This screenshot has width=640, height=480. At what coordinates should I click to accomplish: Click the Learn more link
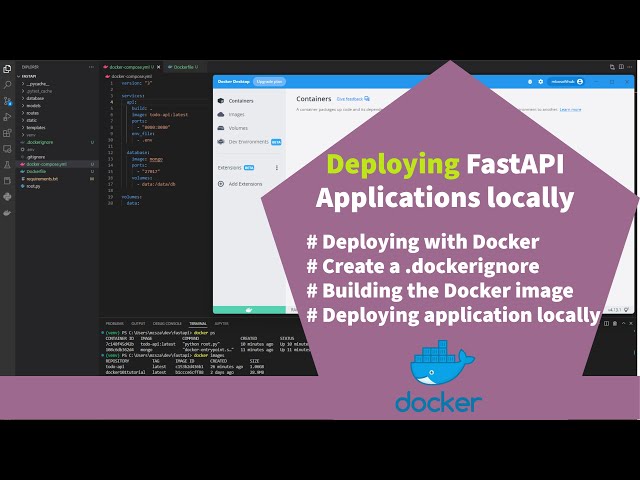(570, 109)
